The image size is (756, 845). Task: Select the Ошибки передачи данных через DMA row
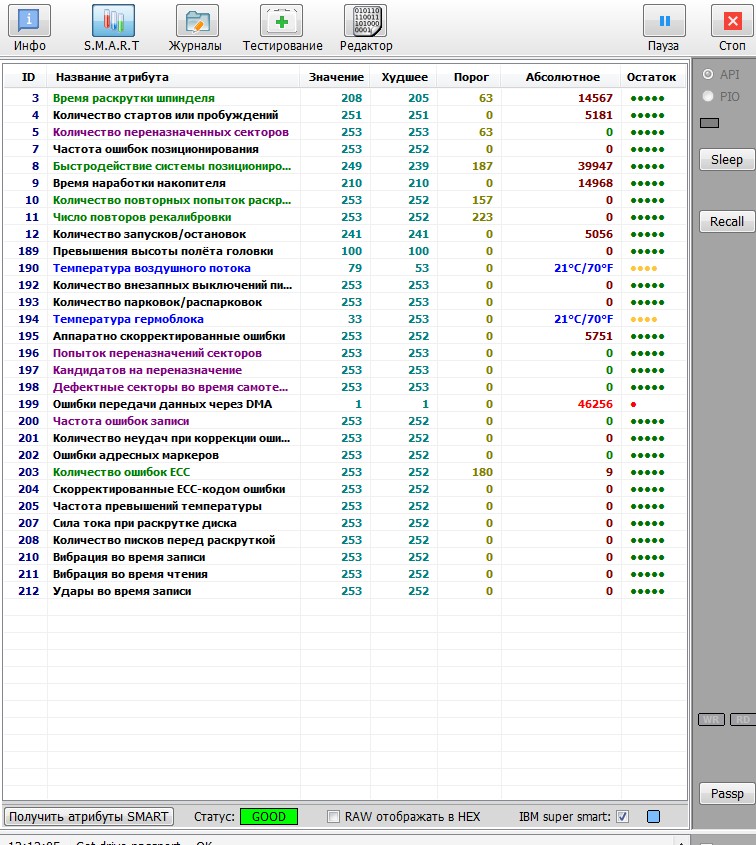point(162,404)
